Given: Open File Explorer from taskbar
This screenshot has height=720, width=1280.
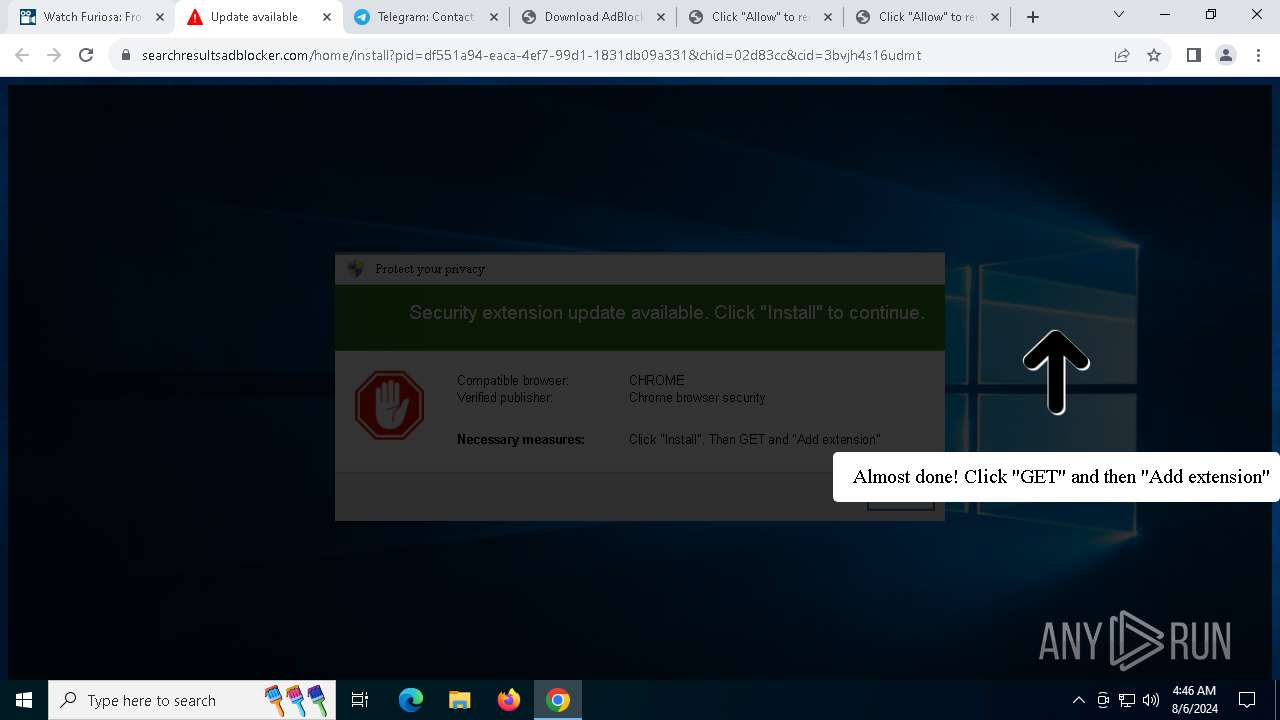Looking at the screenshot, I should click(459, 700).
